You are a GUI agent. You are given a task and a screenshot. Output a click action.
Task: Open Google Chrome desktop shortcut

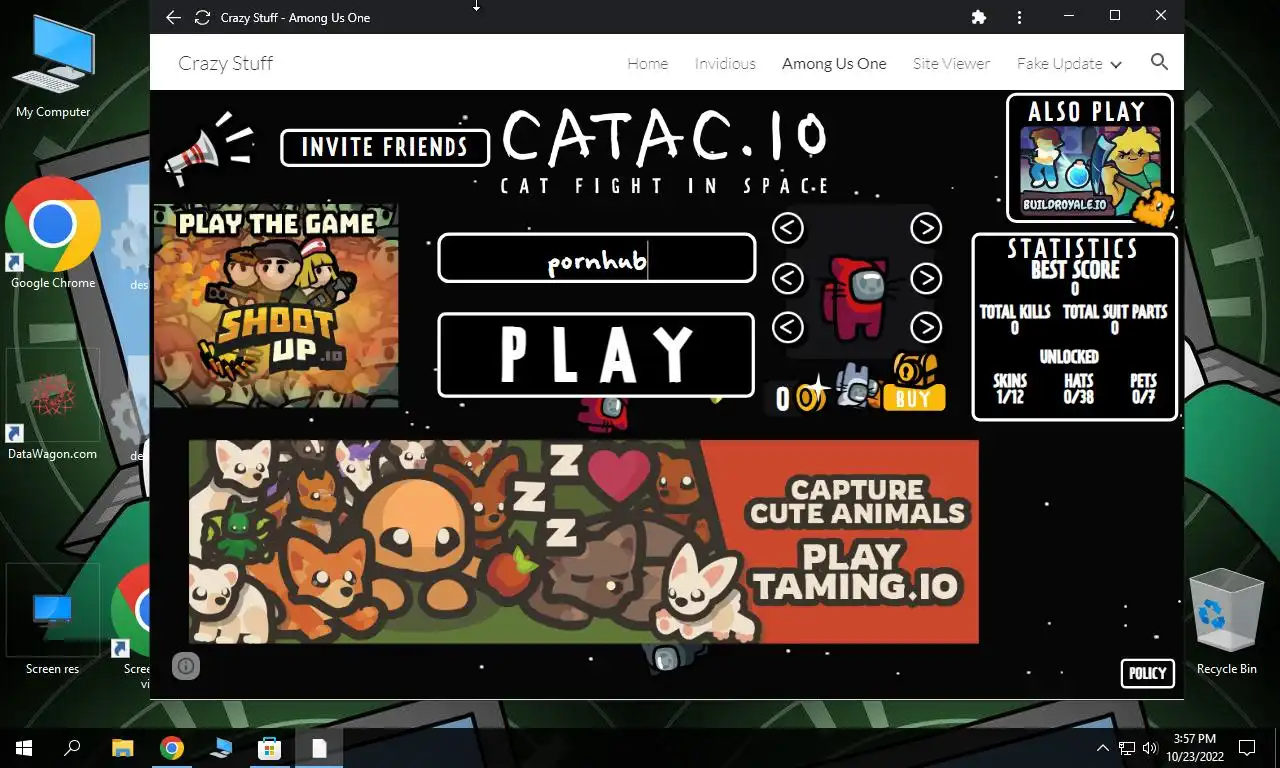(x=53, y=234)
